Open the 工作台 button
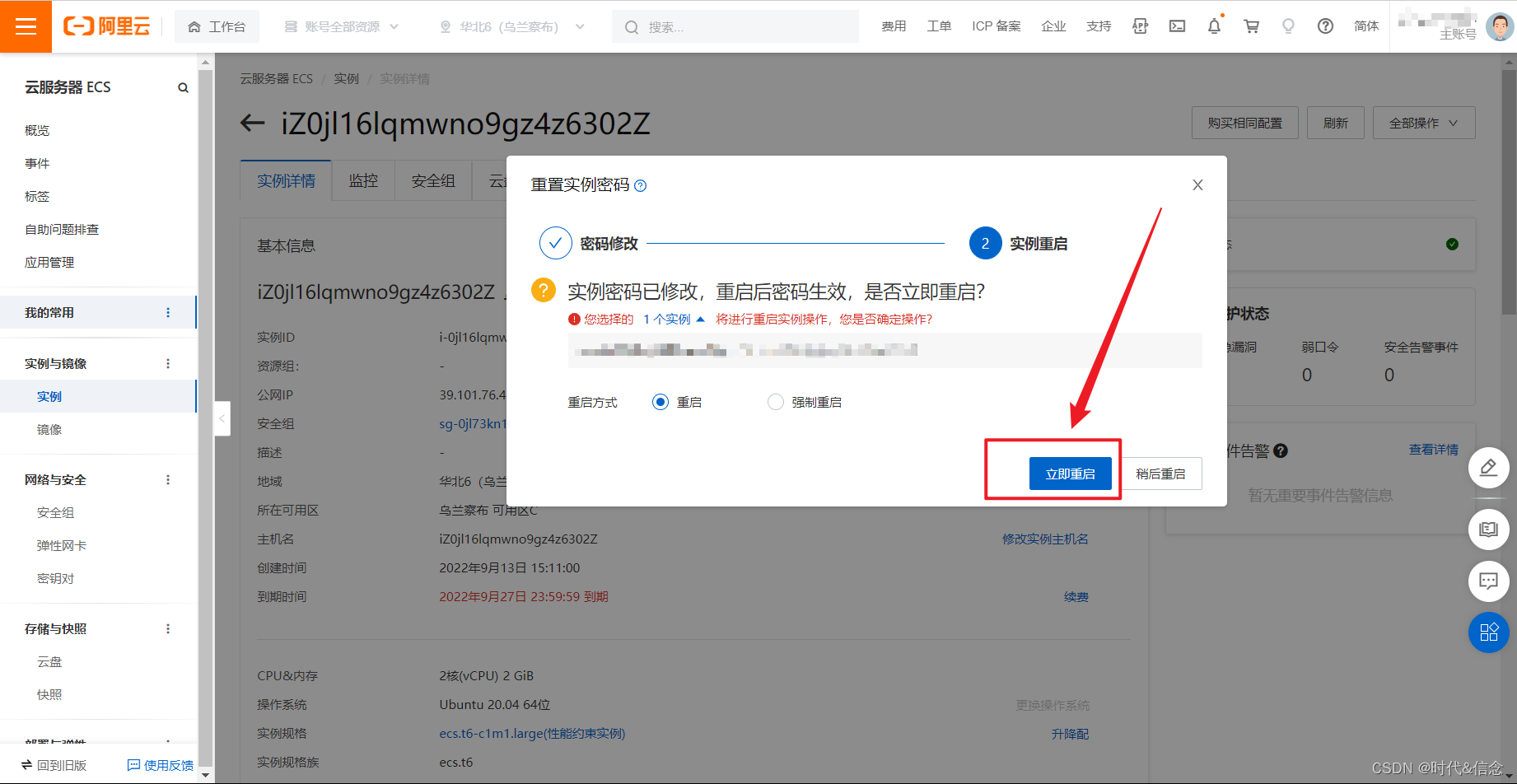The height and width of the screenshot is (784, 1517). point(217,26)
